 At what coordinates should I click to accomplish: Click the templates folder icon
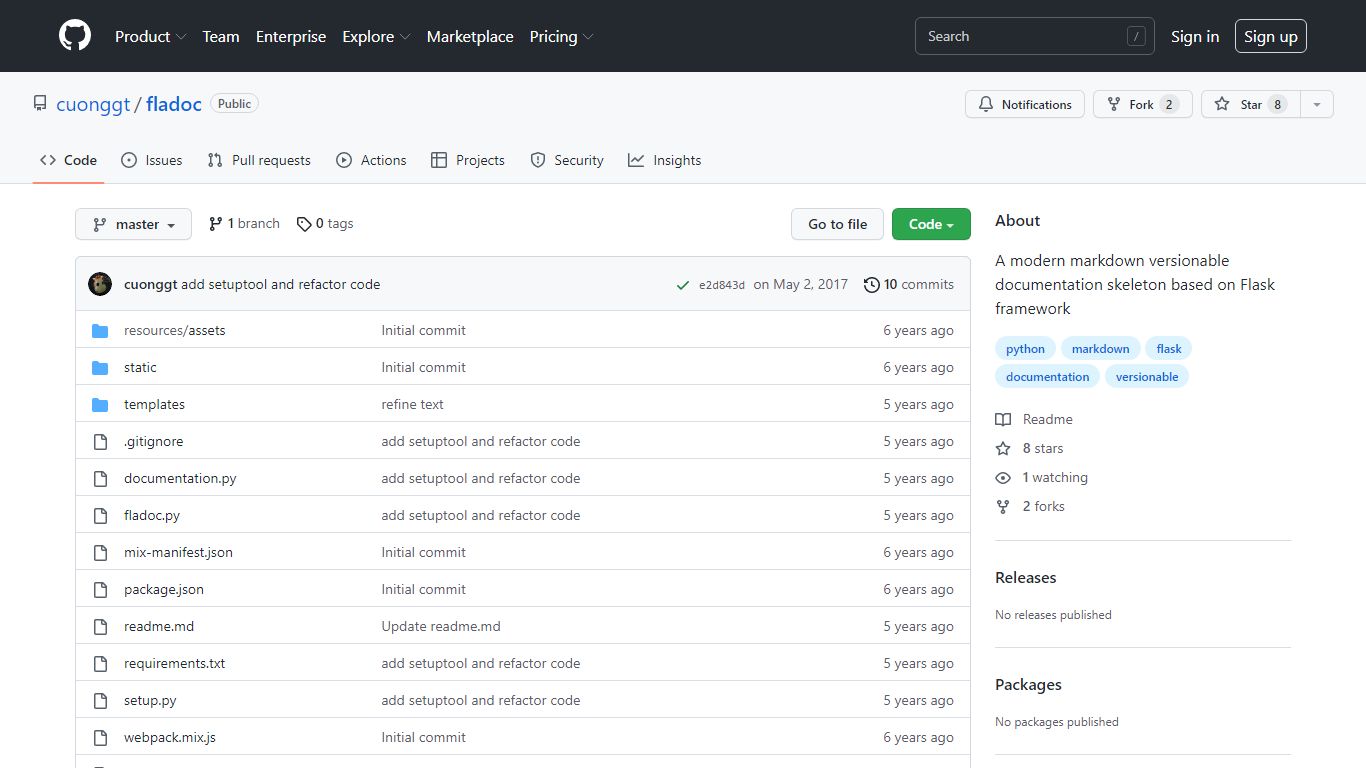coord(100,404)
